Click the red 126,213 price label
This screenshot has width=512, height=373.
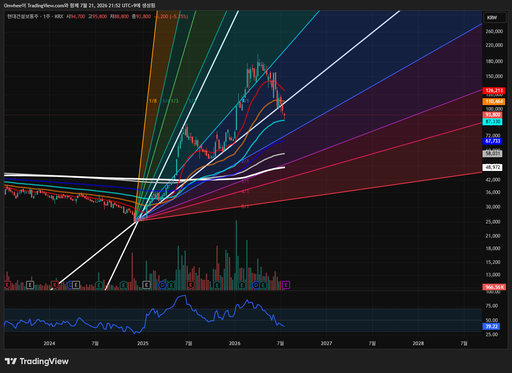(x=494, y=91)
